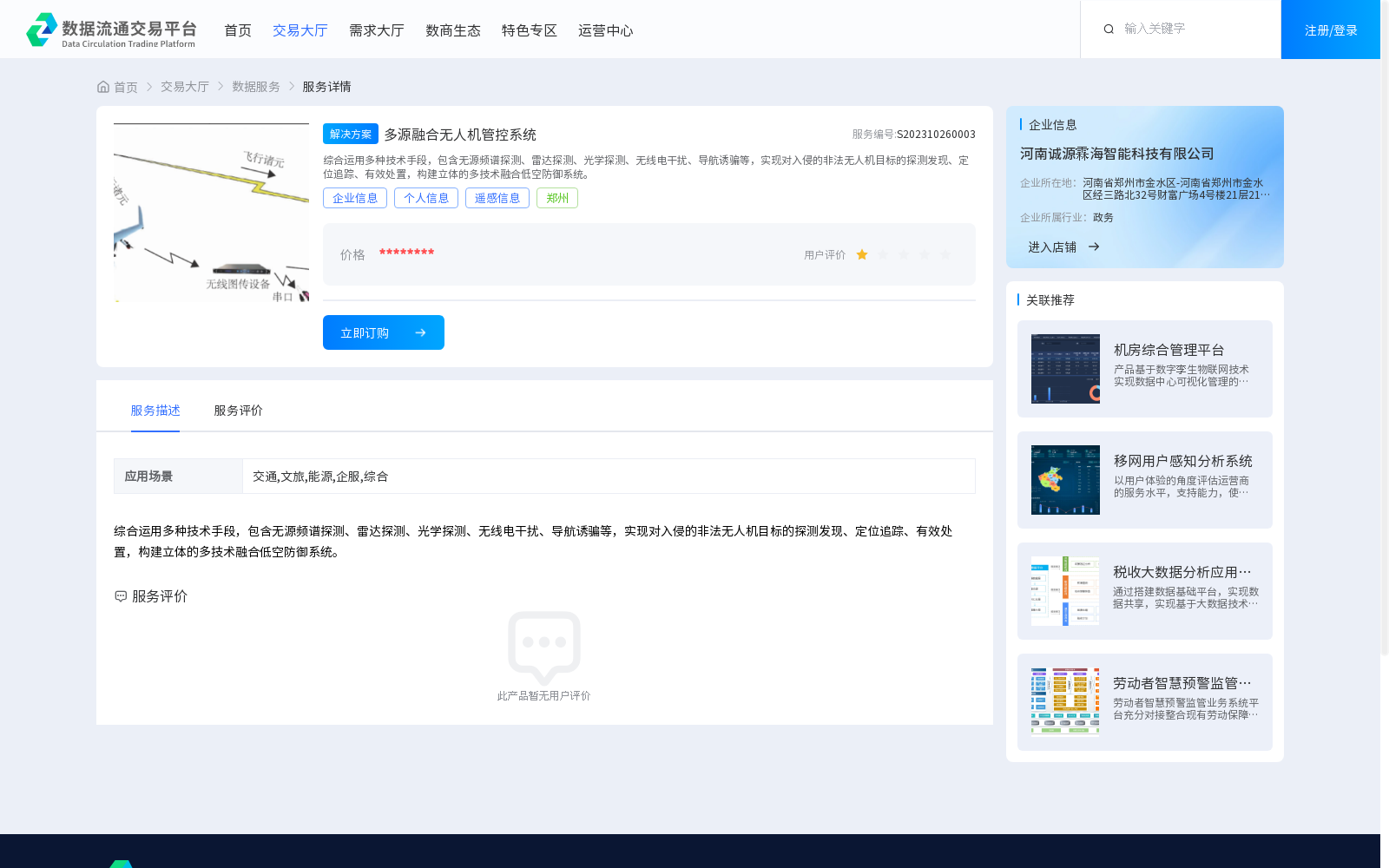Click the 进入店铺 arrow icon
Screen dimensions: 1389x868
tap(1094, 247)
